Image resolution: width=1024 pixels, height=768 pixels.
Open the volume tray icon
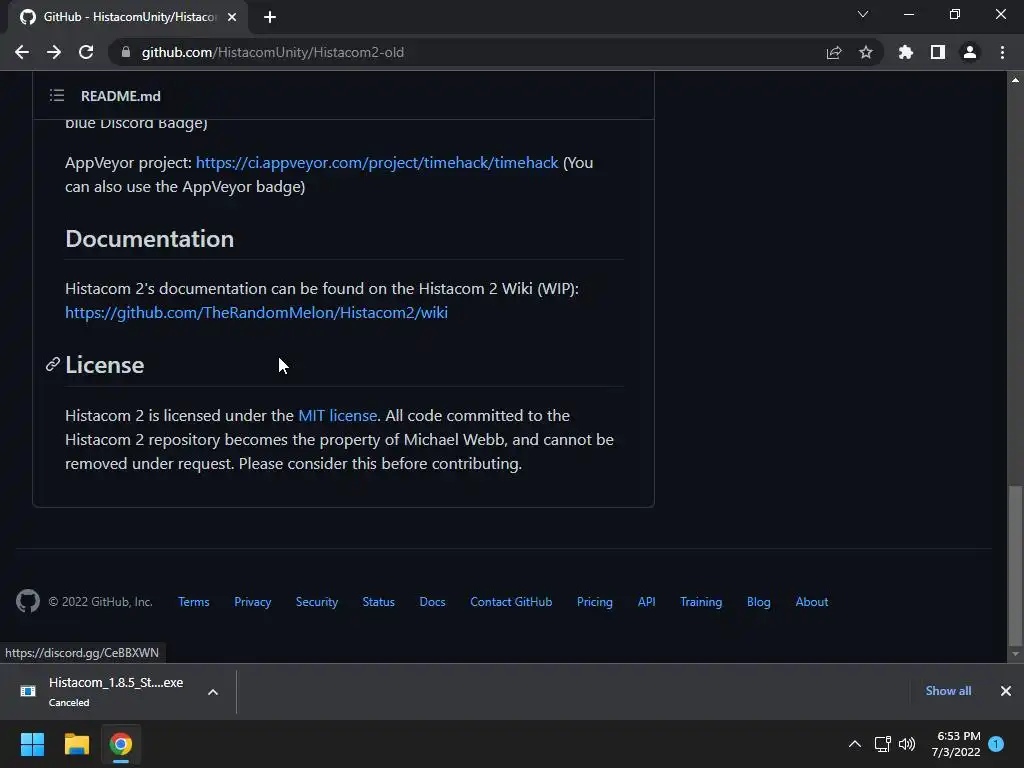907,744
